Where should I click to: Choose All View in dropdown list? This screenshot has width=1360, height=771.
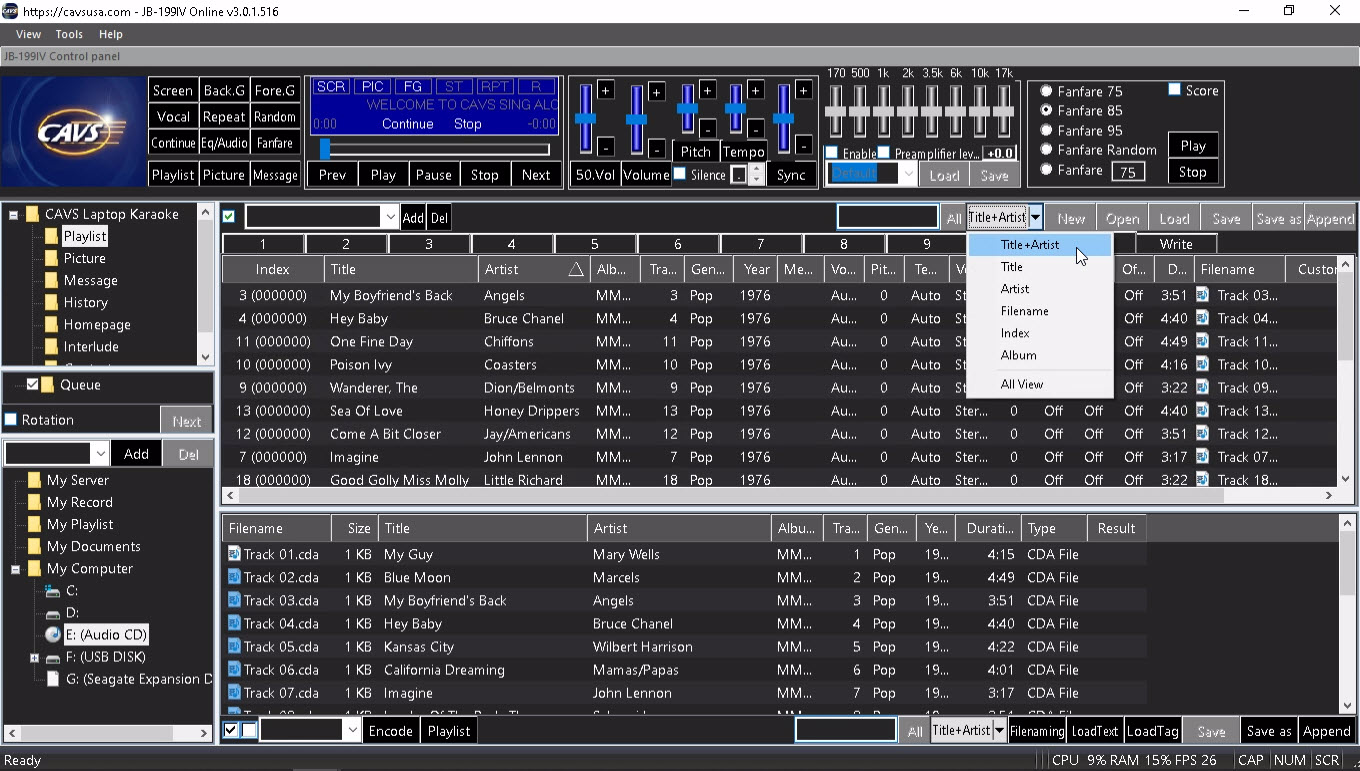pyautogui.click(x=1021, y=384)
